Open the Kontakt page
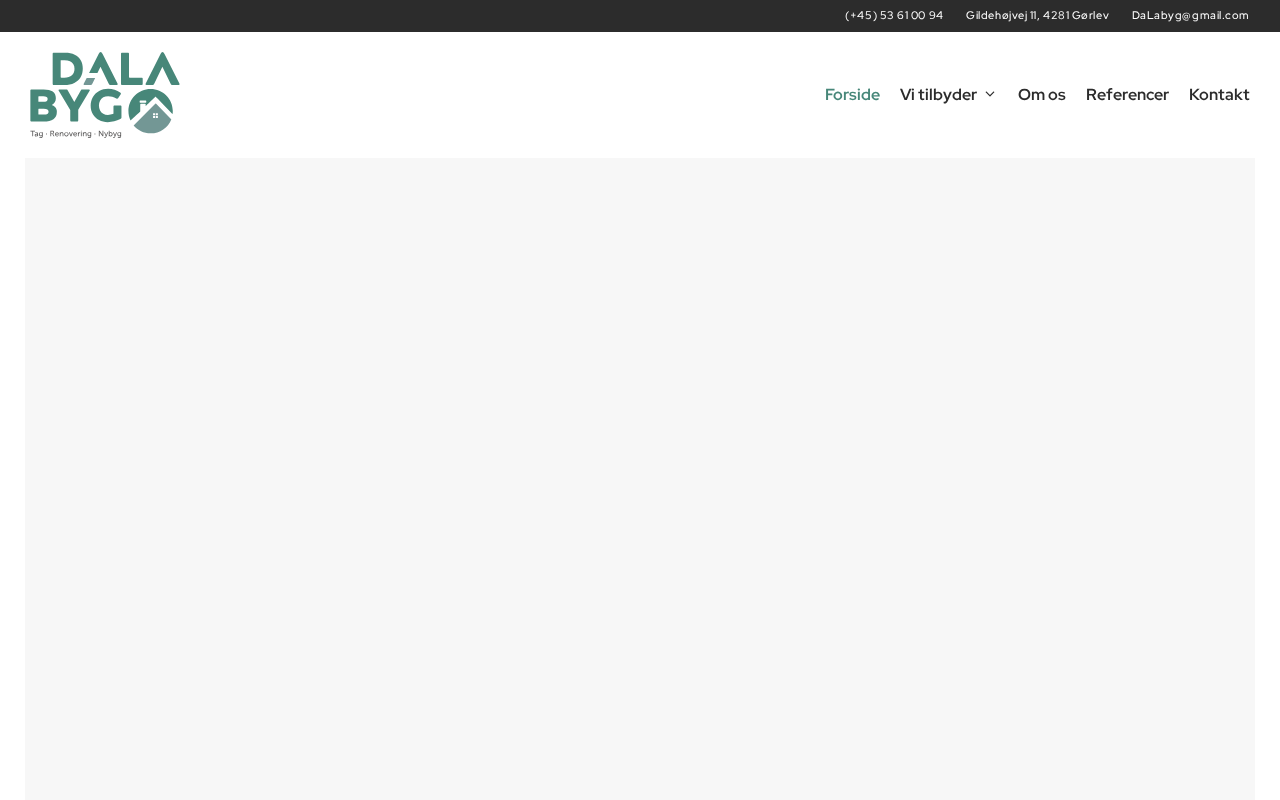Image resolution: width=1280 pixels, height=800 pixels. (x=1219, y=95)
